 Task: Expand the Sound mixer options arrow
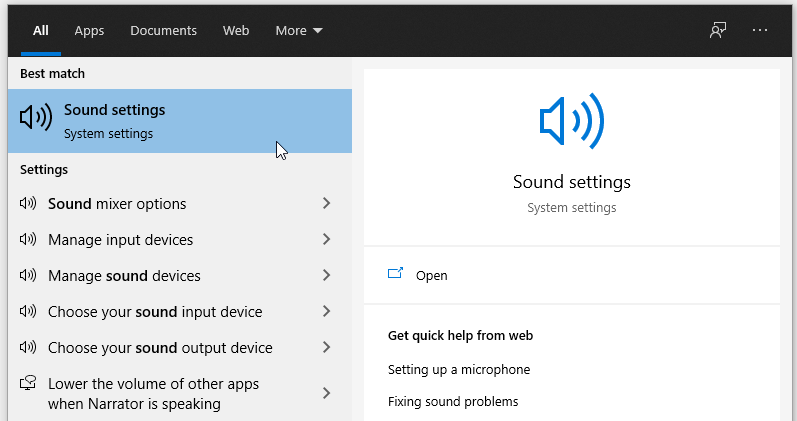coord(326,203)
